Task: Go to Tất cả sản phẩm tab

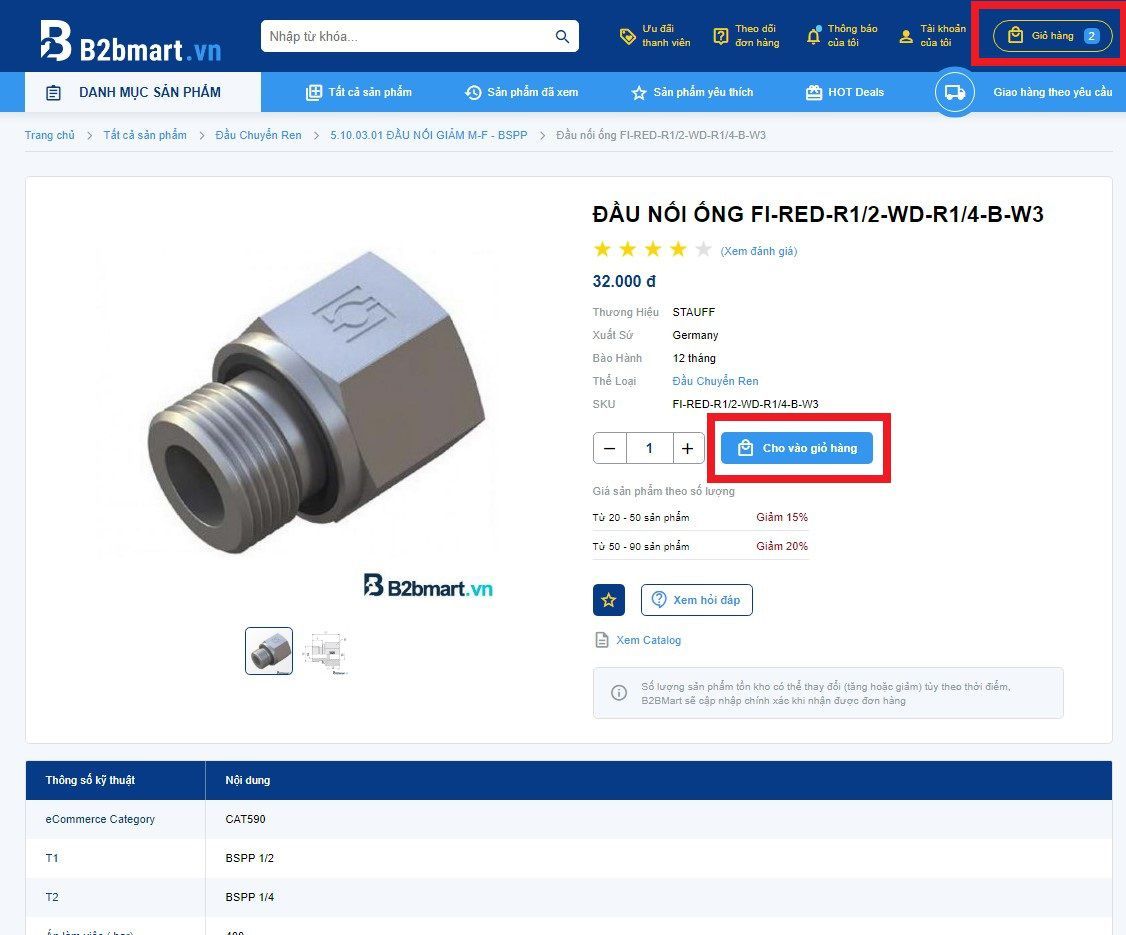Action: pos(359,92)
